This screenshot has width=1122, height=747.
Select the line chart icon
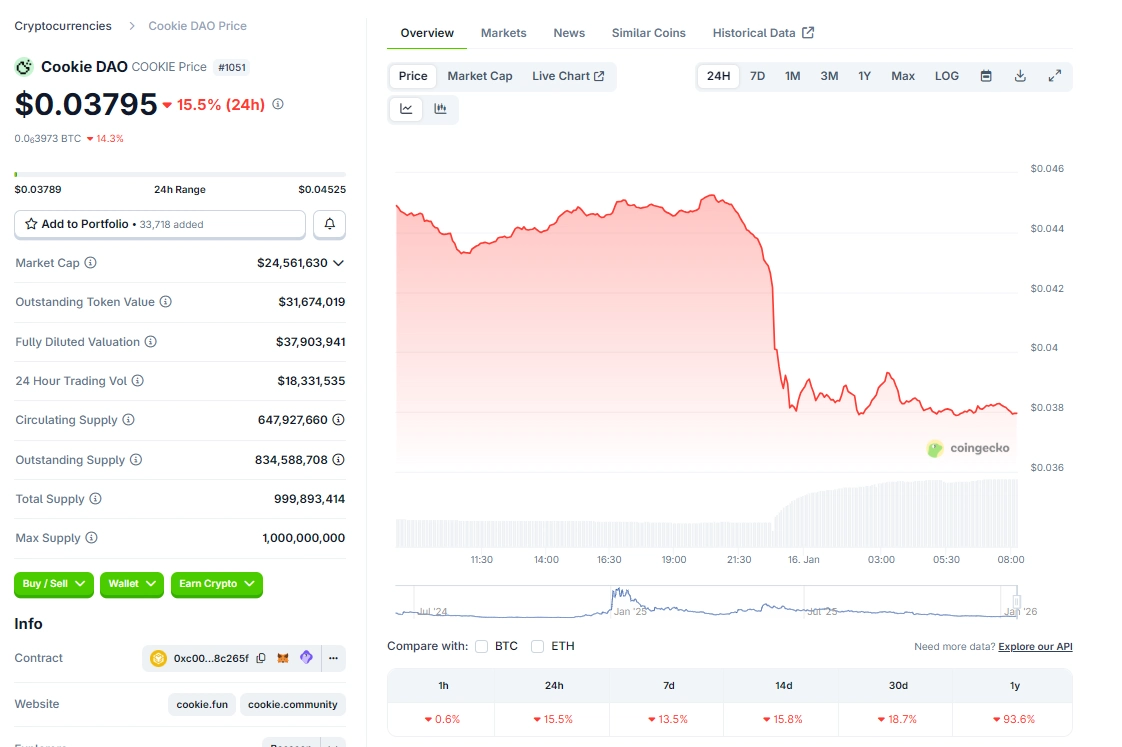[406, 109]
